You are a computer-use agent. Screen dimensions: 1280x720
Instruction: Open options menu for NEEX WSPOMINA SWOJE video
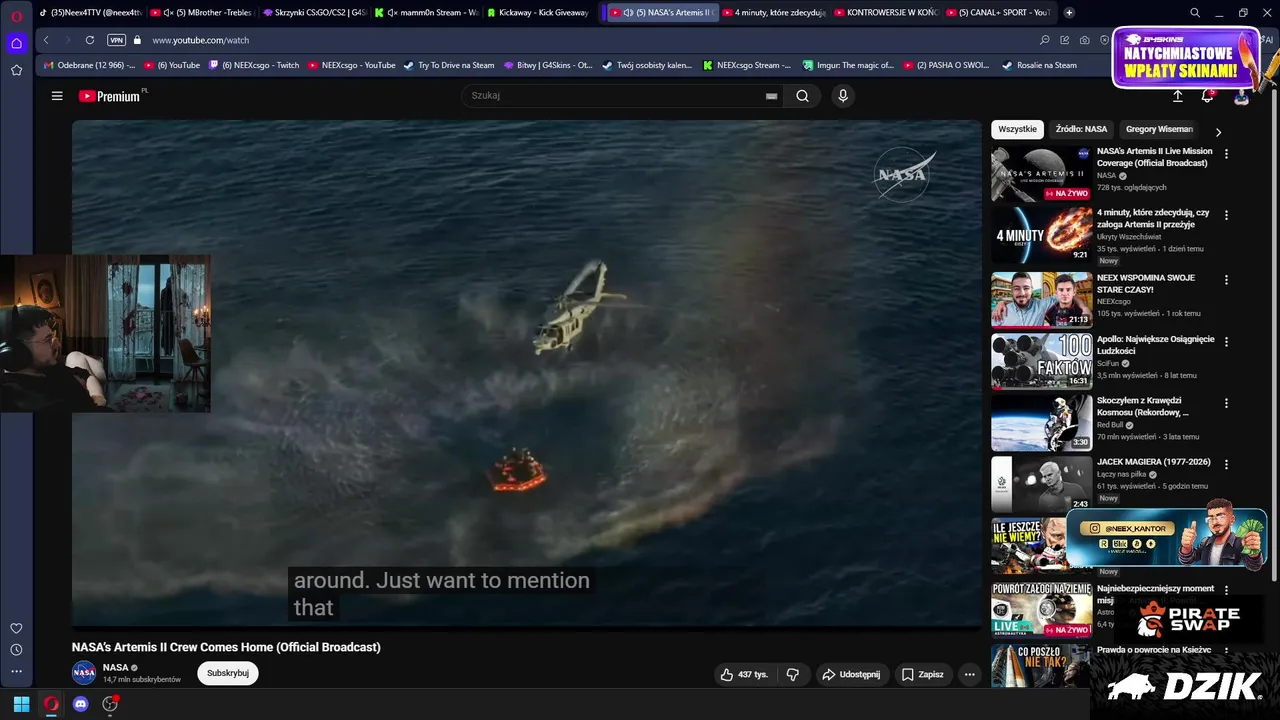(x=1226, y=280)
